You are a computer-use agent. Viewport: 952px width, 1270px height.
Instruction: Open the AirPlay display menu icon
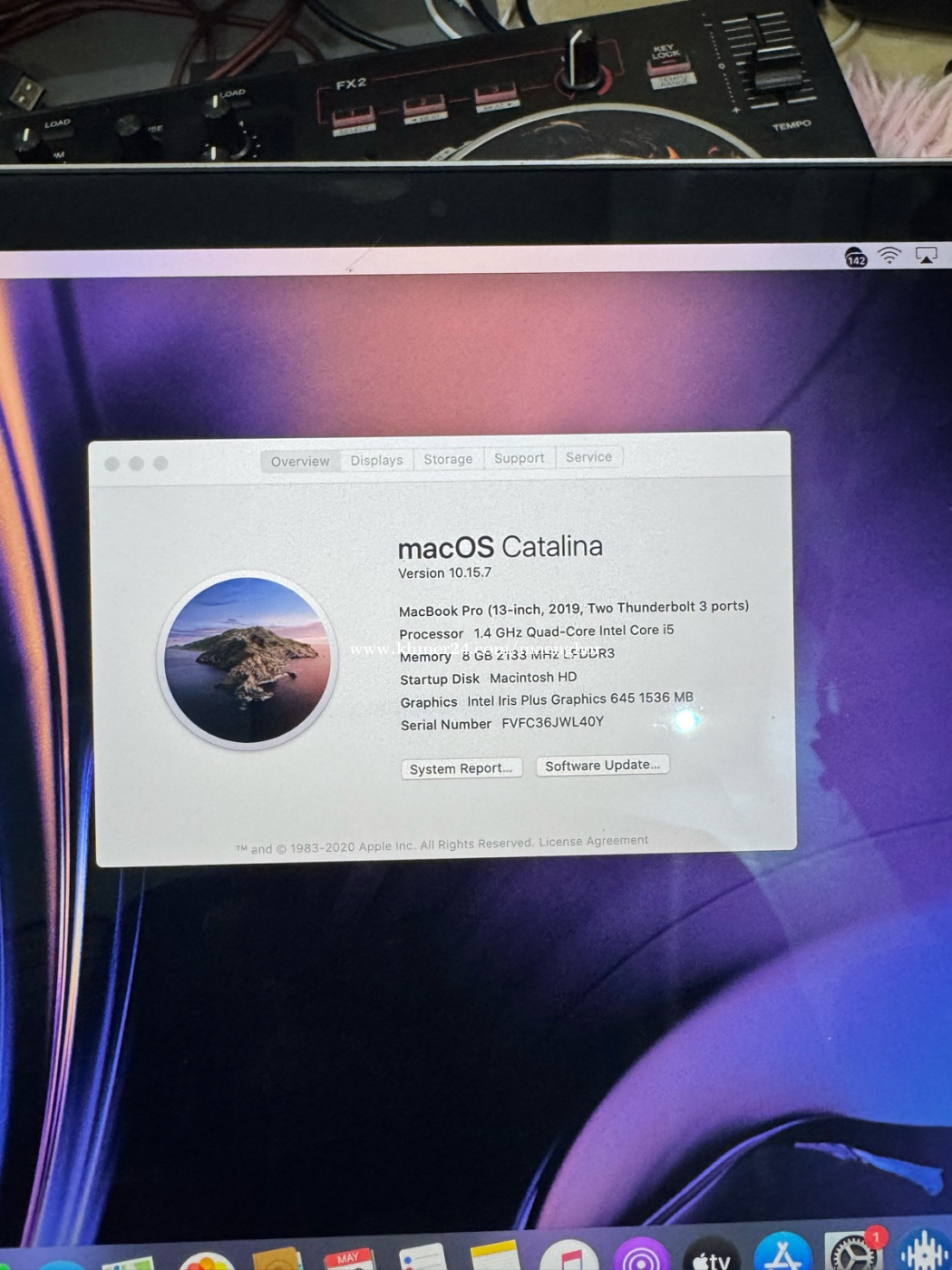tap(926, 256)
